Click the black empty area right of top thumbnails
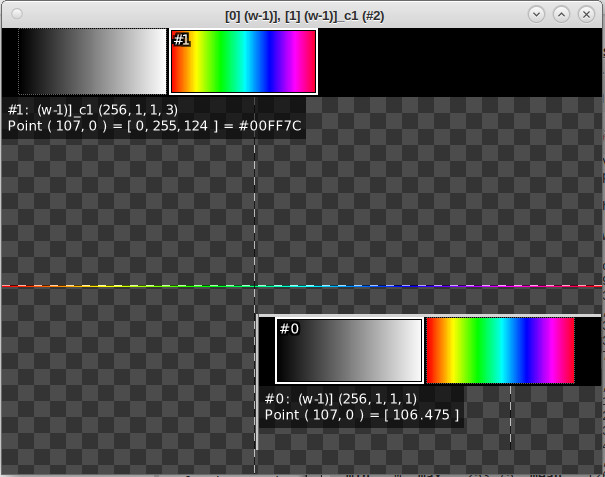605x477 pixels. point(460,61)
